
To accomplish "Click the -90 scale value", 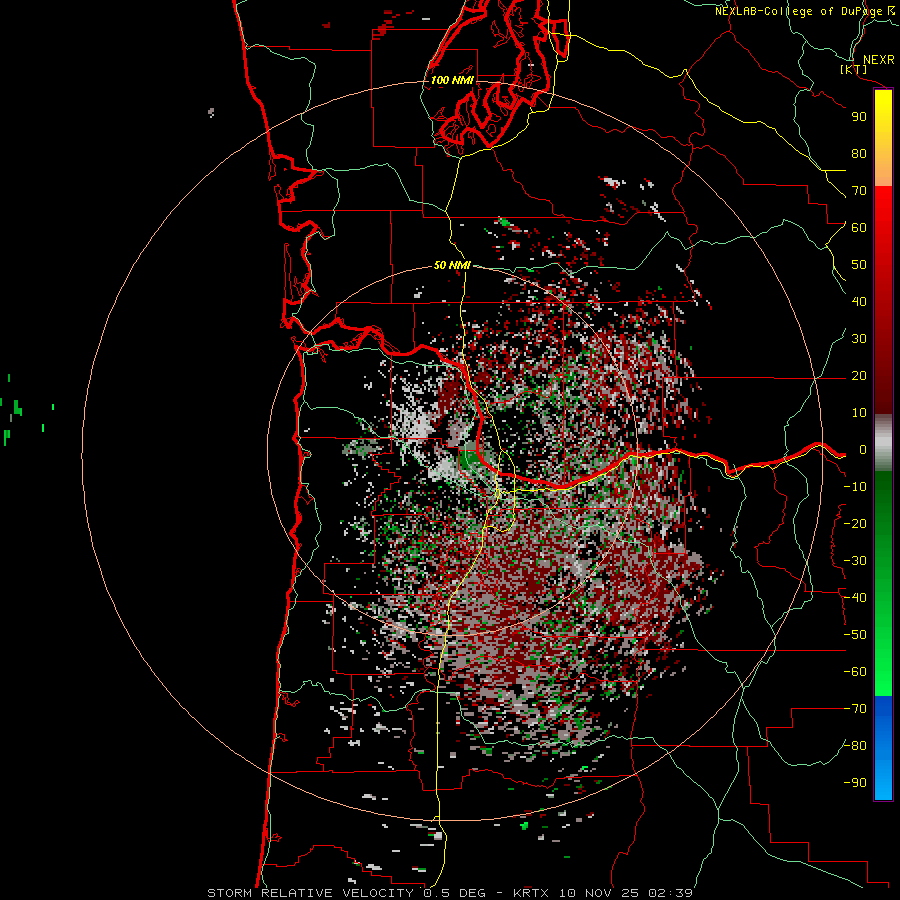I will pyautogui.click(x=855, y=783).
